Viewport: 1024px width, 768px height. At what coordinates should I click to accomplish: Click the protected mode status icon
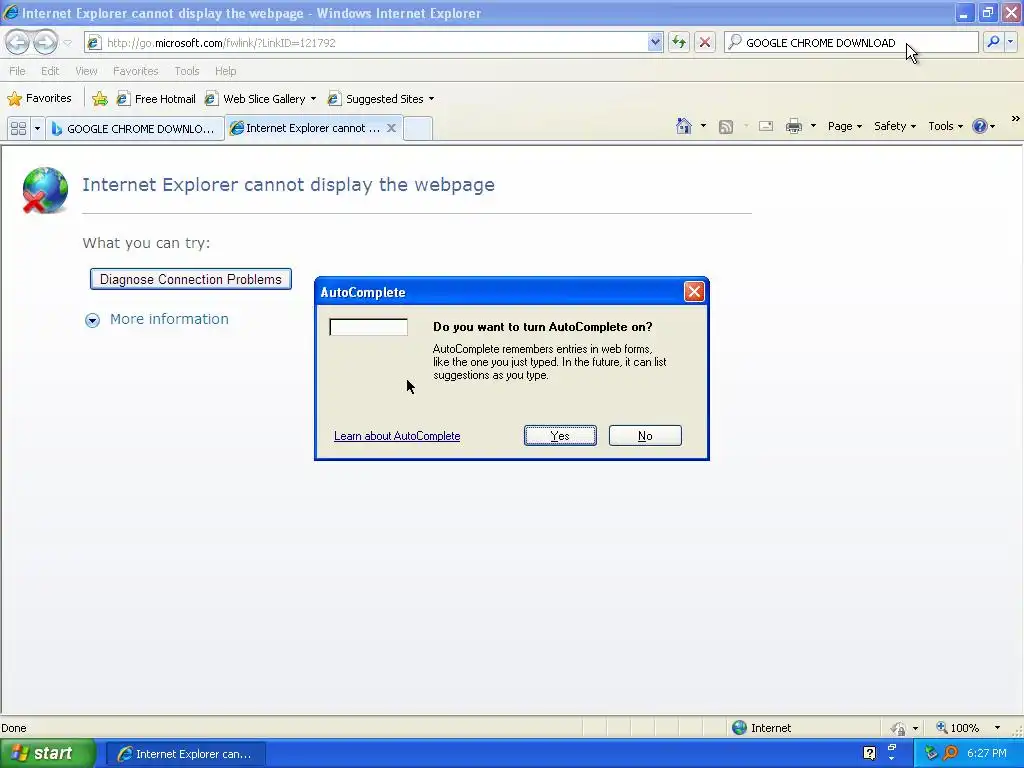point(899,728)
